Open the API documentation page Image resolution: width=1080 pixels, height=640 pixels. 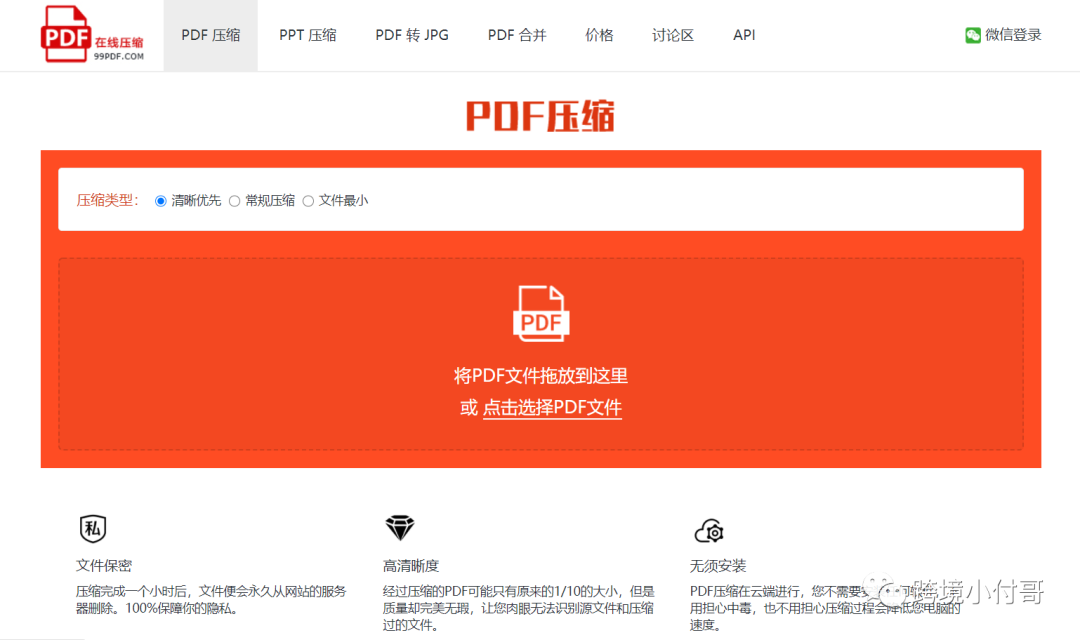click(x=744, y=34)
